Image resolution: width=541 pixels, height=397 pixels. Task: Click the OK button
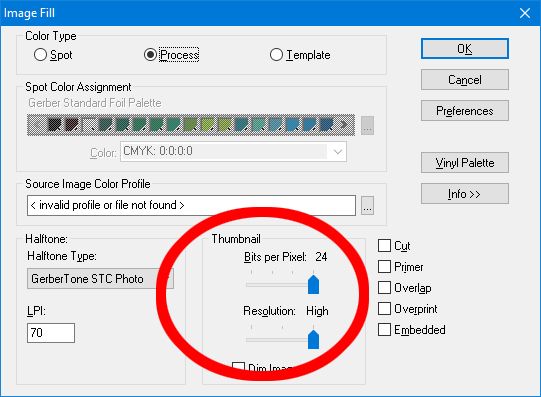pyautogui.click(x=464, y=49)
